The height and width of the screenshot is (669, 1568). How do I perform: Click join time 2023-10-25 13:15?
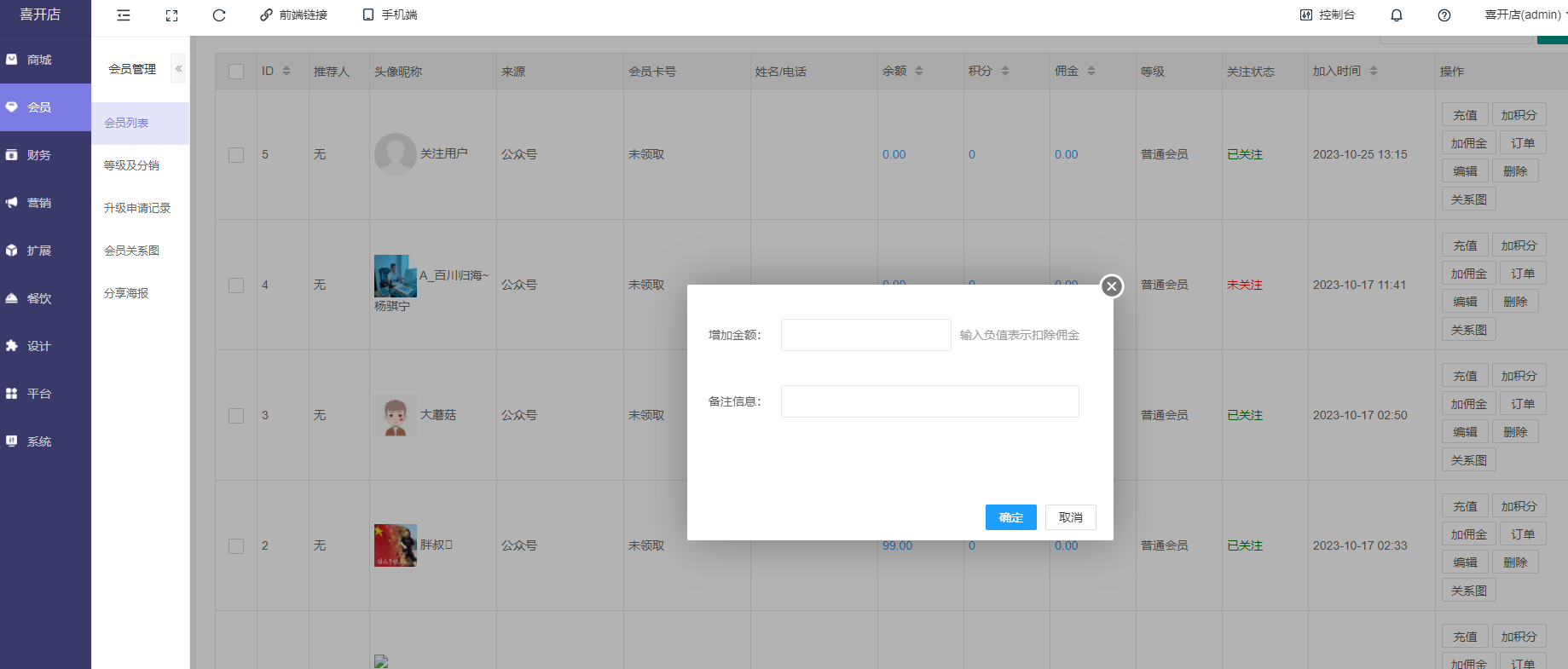pyautogui.click(x=1360, y=154)
